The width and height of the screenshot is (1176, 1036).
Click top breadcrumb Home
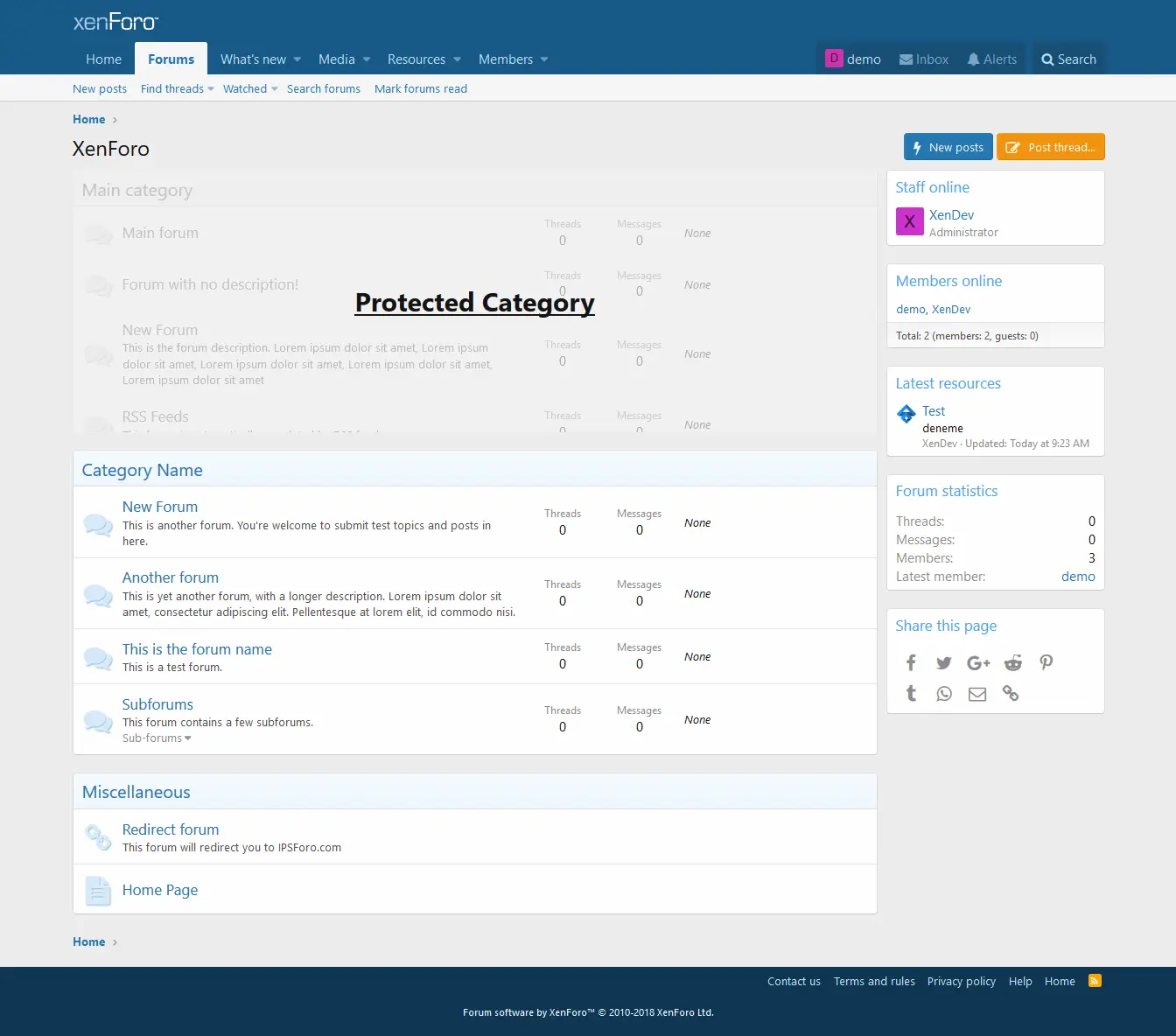pos(89,119)
